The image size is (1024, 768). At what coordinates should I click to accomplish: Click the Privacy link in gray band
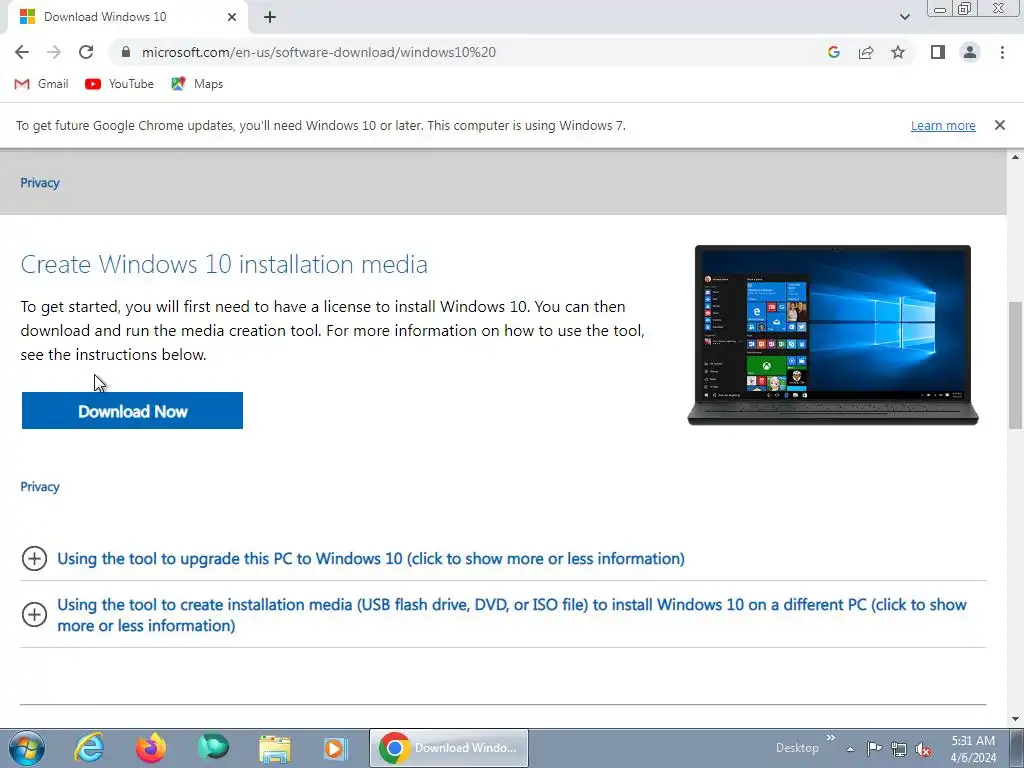(x=40, y=183)
